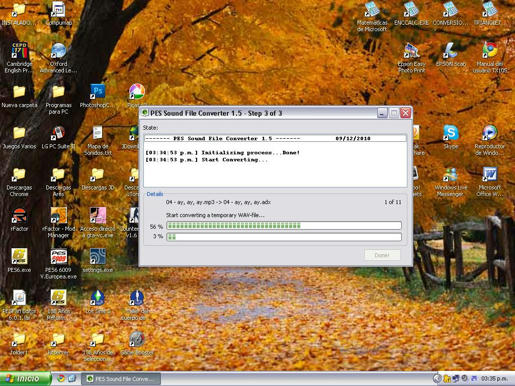Expand hidden system tray icons arrow

(x=437, y=379)
